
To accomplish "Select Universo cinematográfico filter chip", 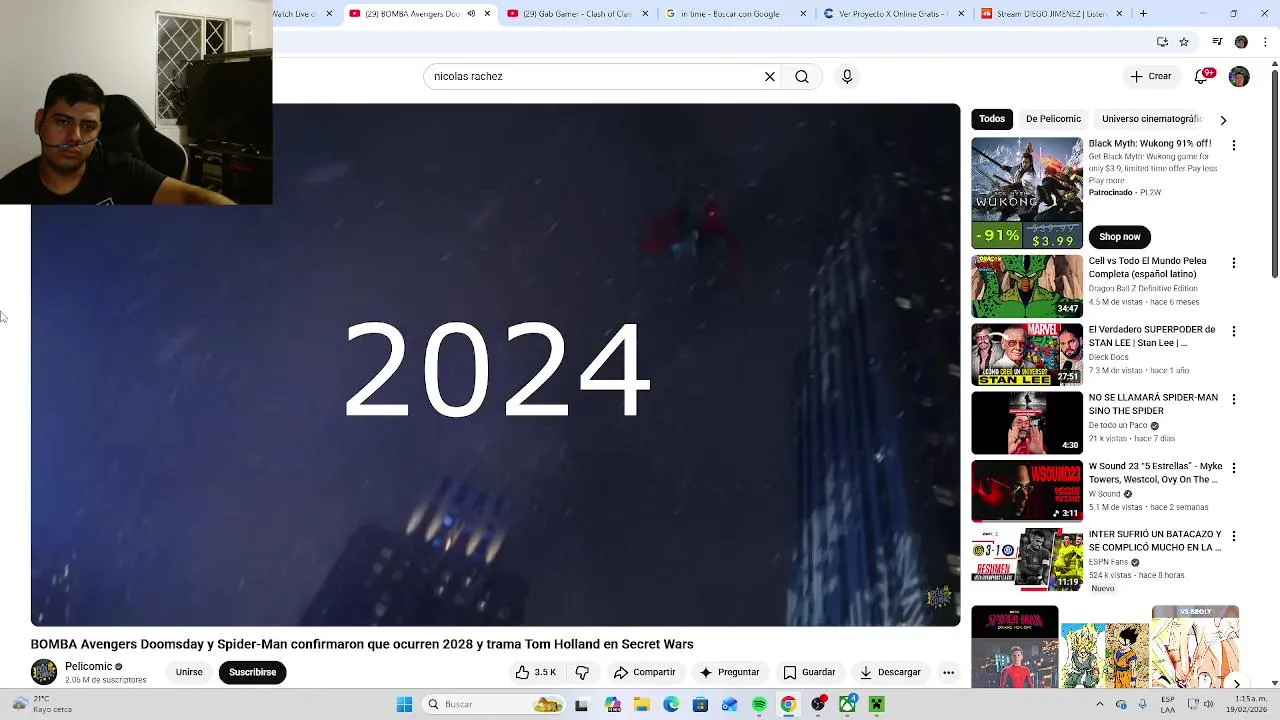I will 1151,119.
